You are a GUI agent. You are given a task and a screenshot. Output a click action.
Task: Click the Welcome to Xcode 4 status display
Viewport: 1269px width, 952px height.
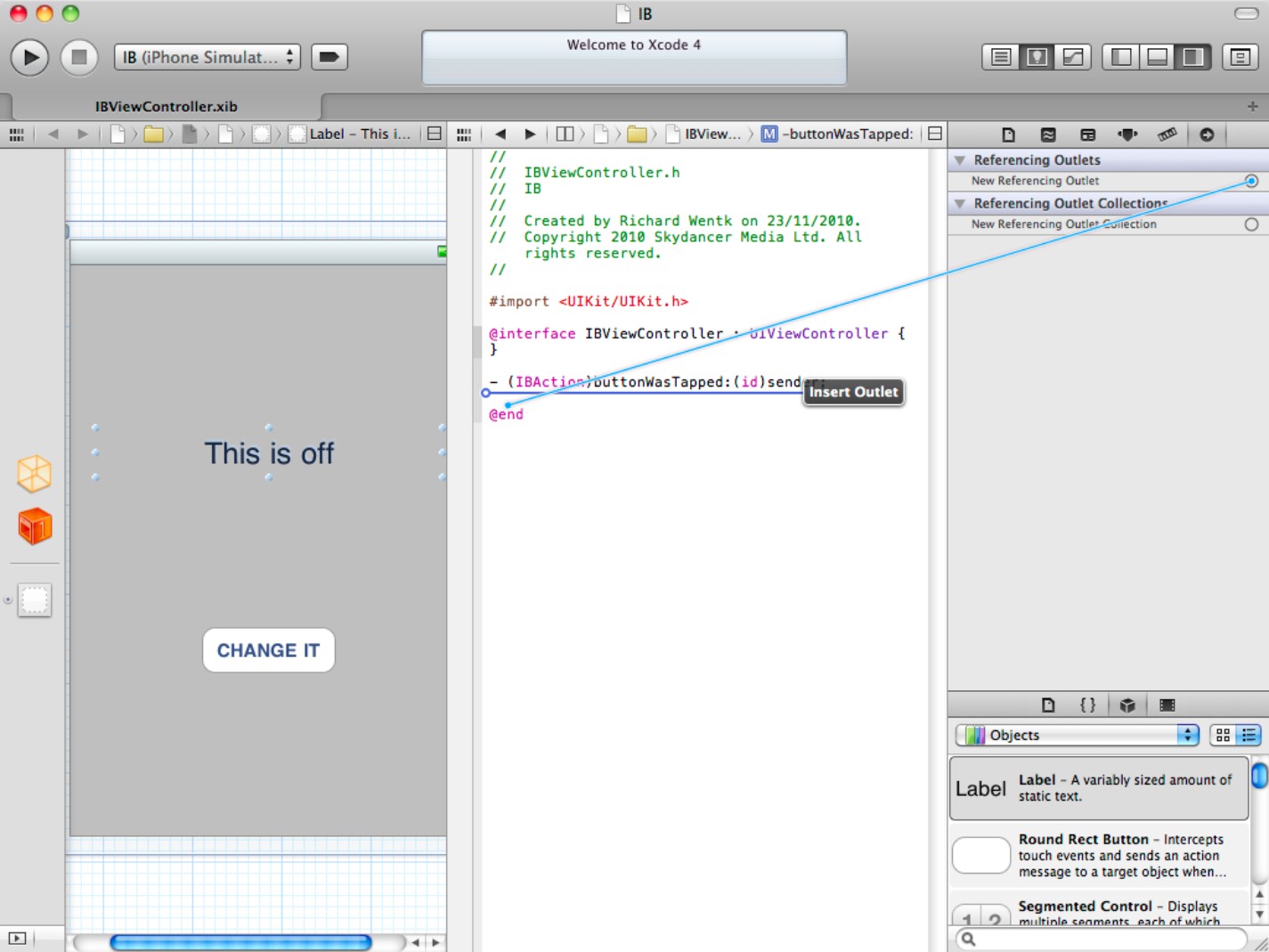point(634,58)
